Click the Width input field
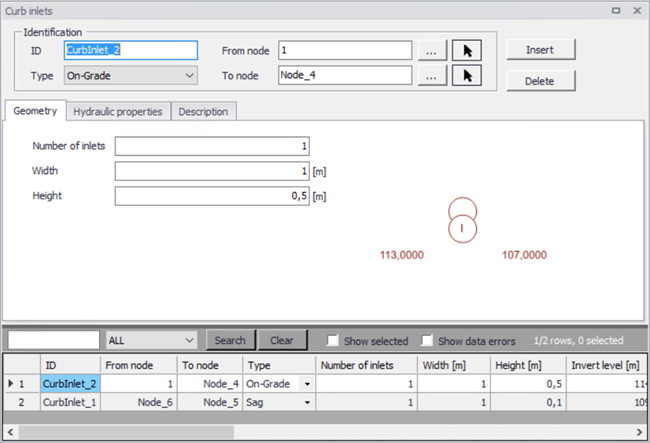The image size is (650, 443). tap(212, 171)
